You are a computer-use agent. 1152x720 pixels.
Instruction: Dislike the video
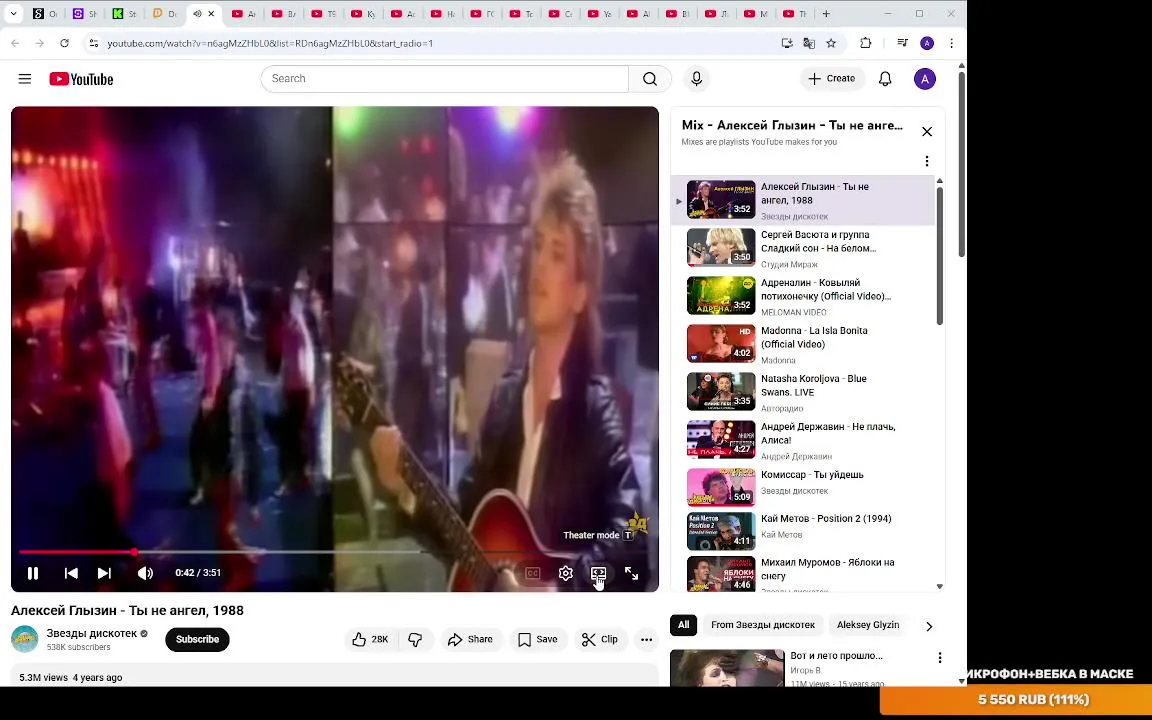[x=416, y=639]
